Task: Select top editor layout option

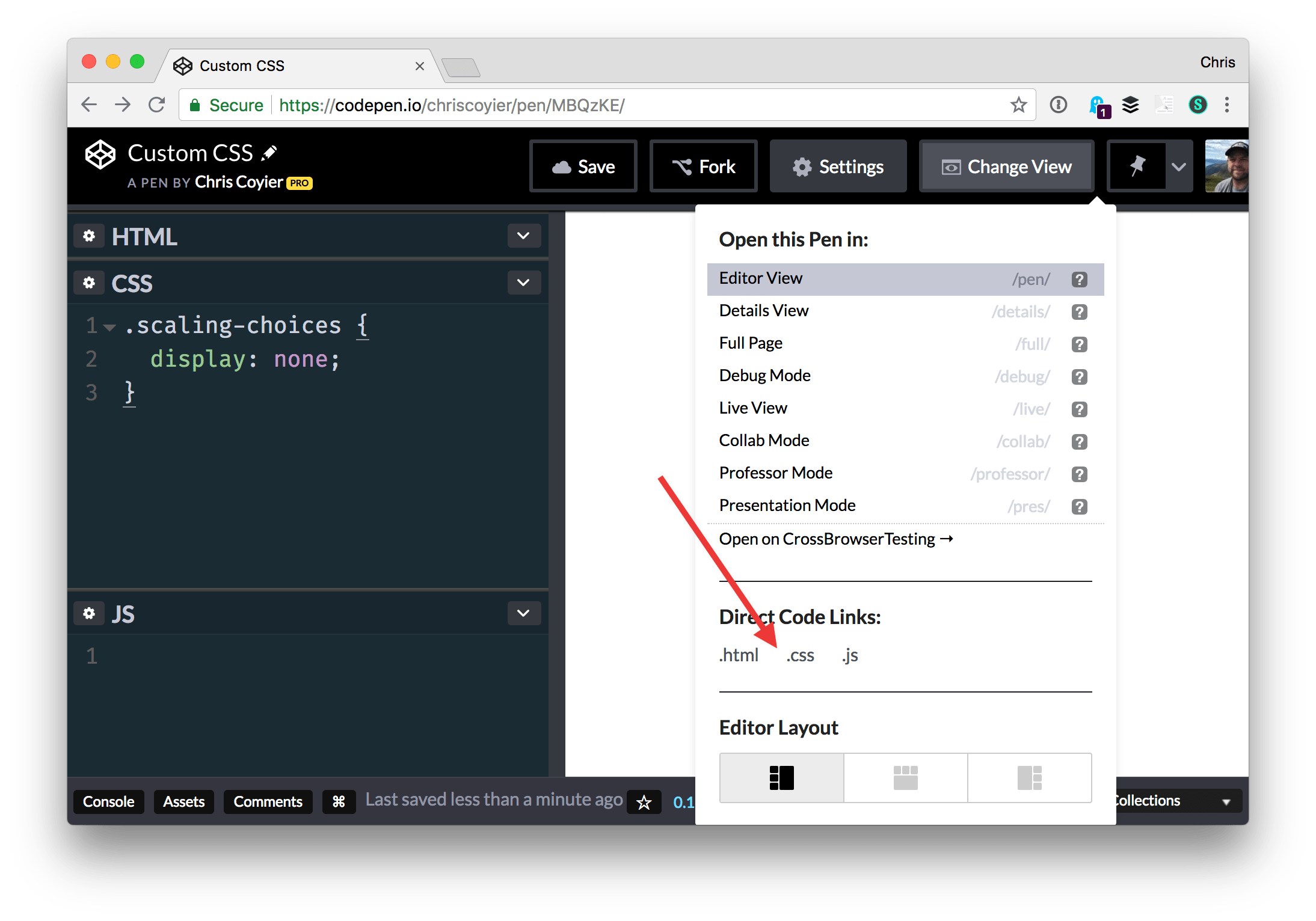Action: click(x=905, y=778)
